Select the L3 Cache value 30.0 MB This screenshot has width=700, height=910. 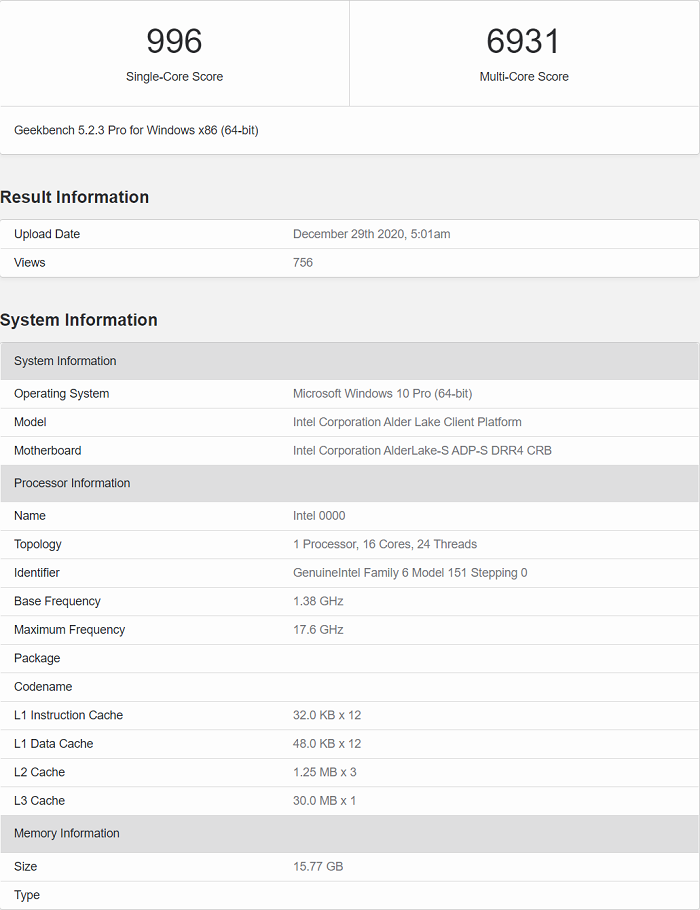pyautogui.click(x=325, y=801)
